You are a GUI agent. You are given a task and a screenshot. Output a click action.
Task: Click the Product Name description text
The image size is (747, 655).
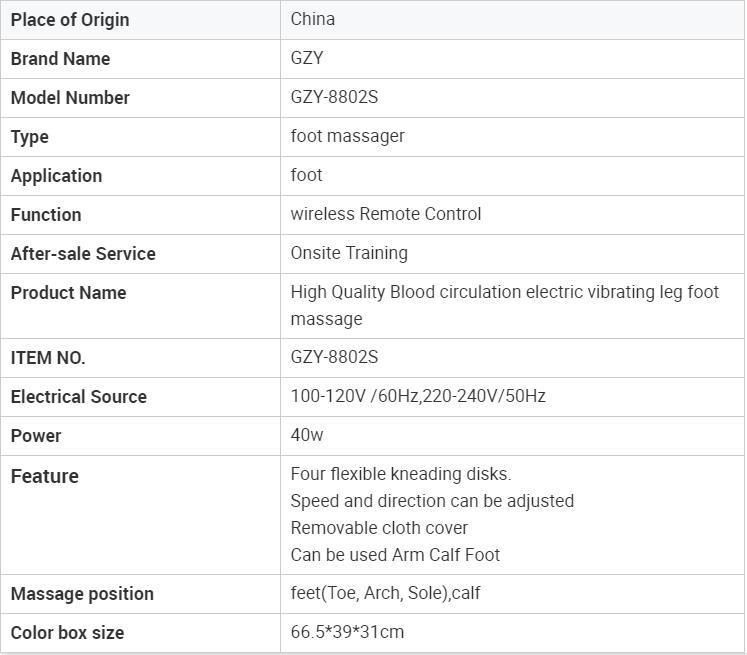tap(505, 305)
